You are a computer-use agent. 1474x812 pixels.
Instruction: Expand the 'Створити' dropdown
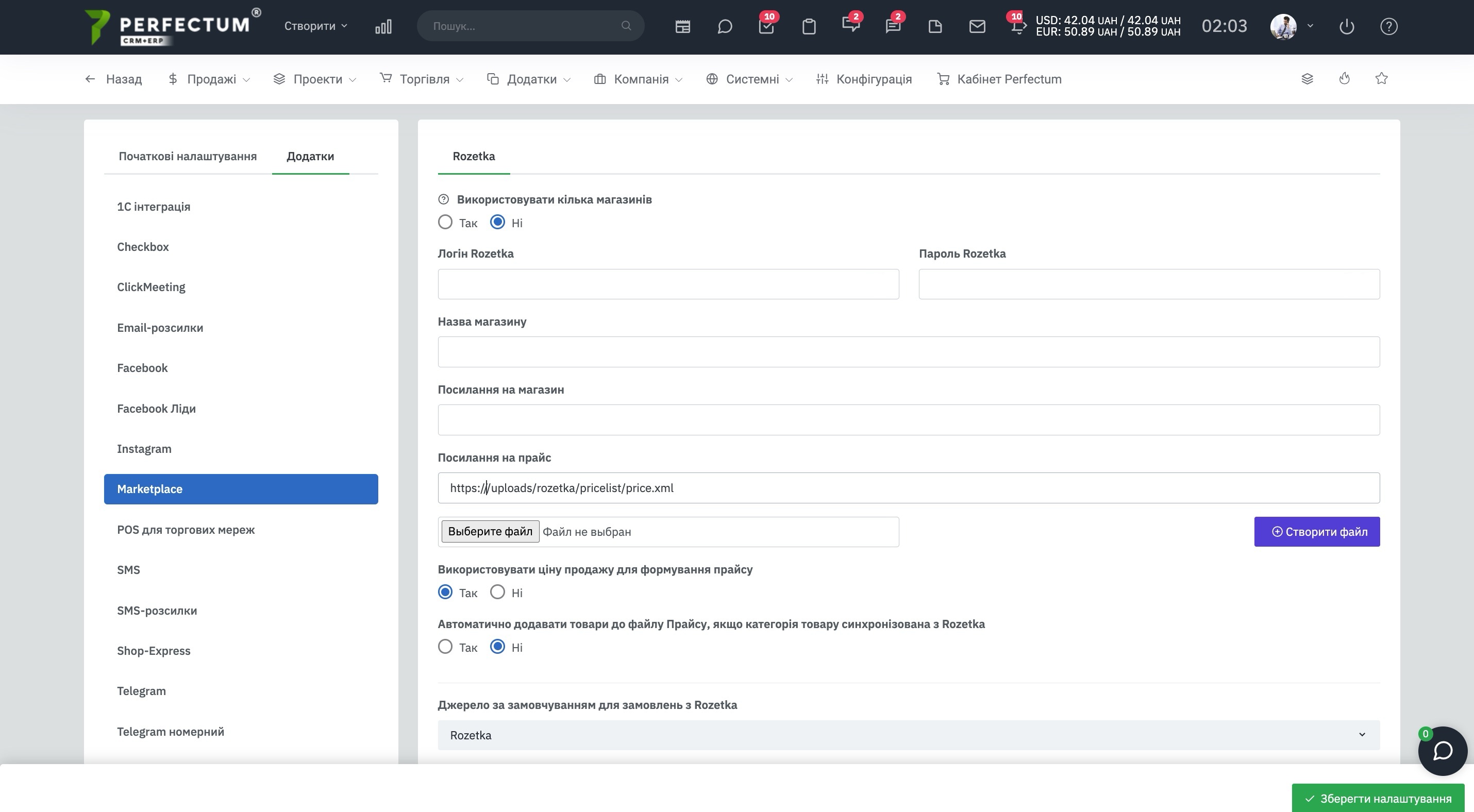316,26
